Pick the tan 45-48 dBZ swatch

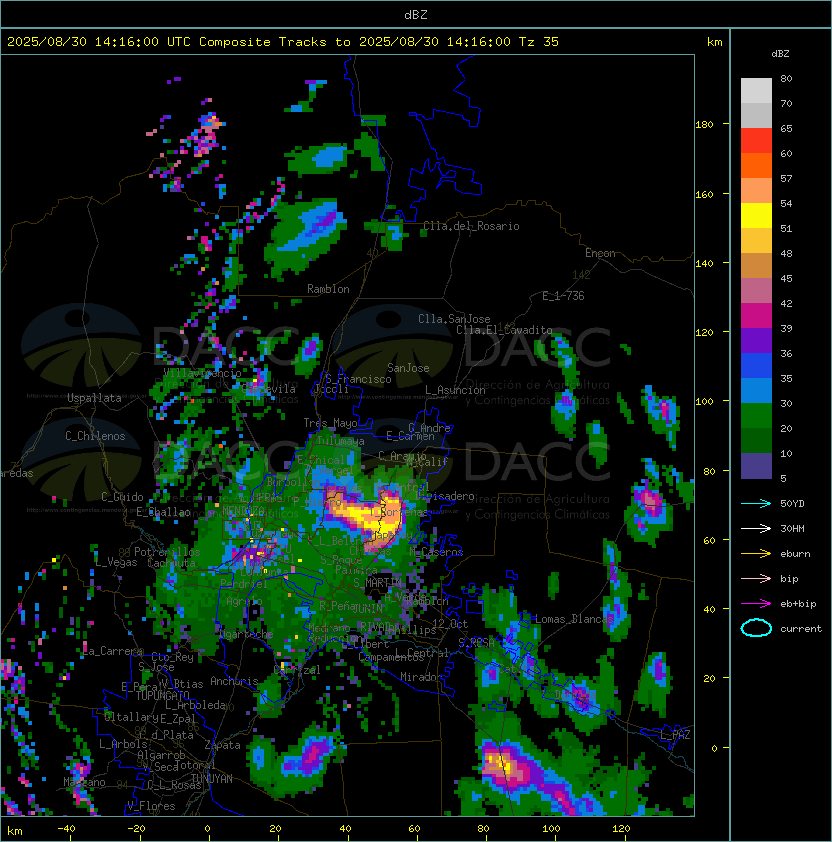point(756,265)
